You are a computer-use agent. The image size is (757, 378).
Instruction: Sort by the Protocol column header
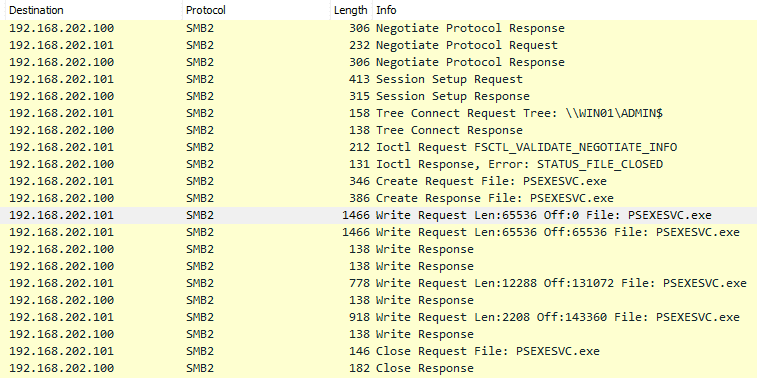(x=256, y=10)
